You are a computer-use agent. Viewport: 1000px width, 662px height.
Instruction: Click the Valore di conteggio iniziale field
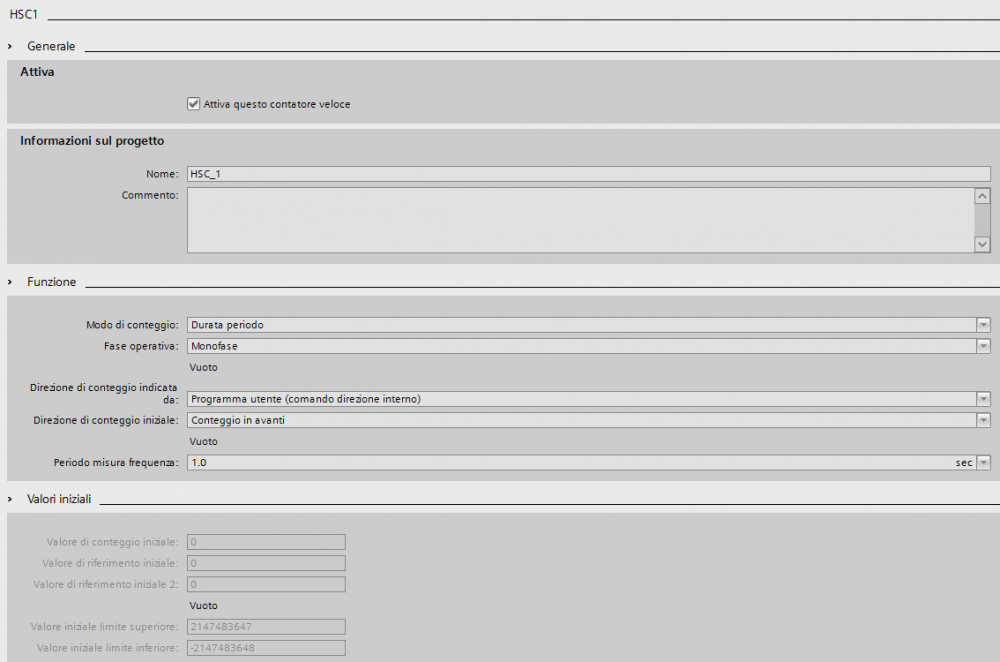click(266, 542)
